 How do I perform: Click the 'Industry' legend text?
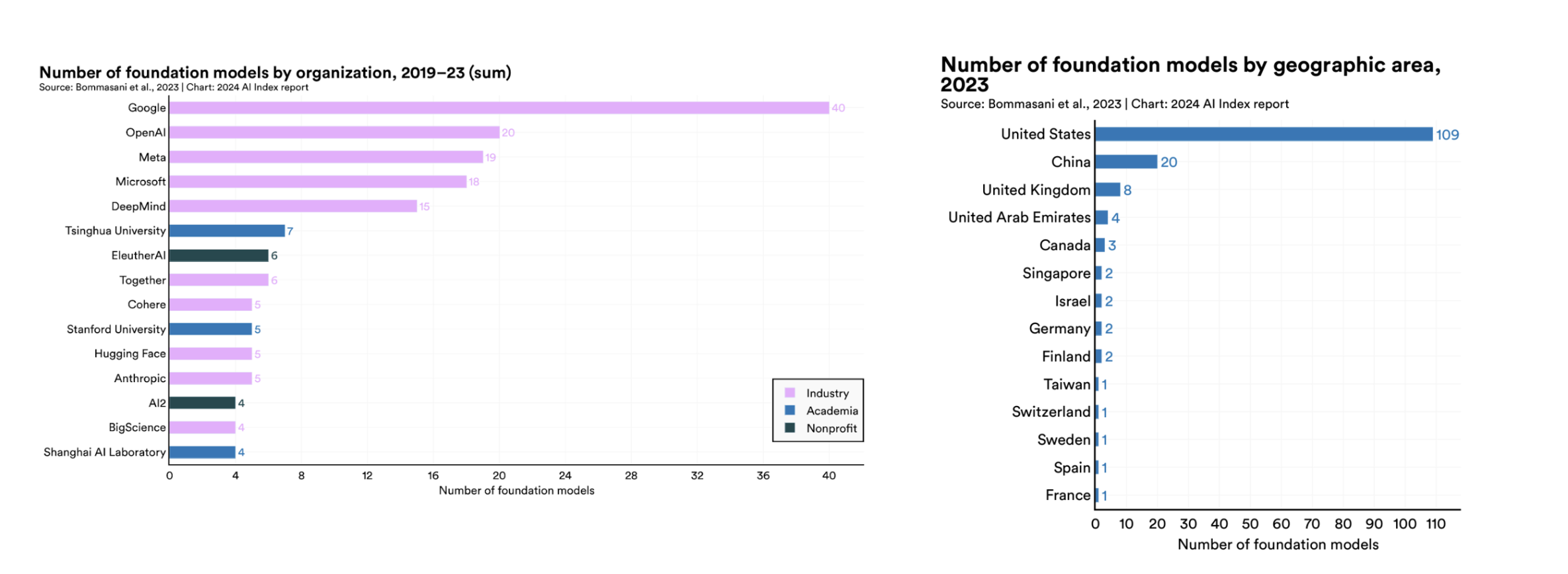[x=827, y=393]
